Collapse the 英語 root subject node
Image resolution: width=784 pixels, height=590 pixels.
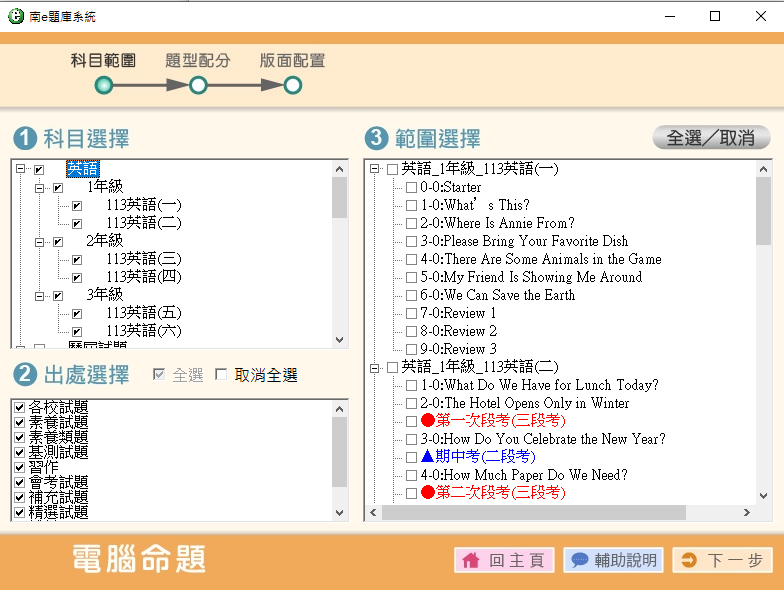22,170
